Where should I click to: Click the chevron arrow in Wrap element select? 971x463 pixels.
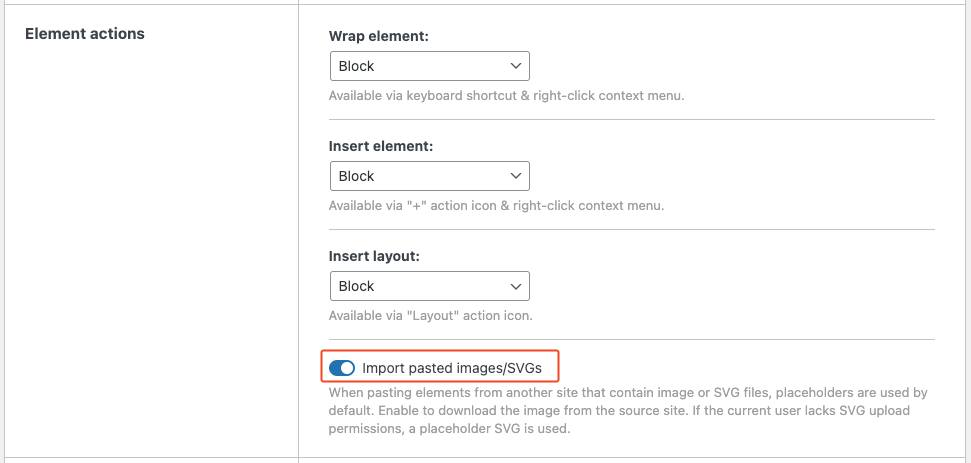[515, 66]
